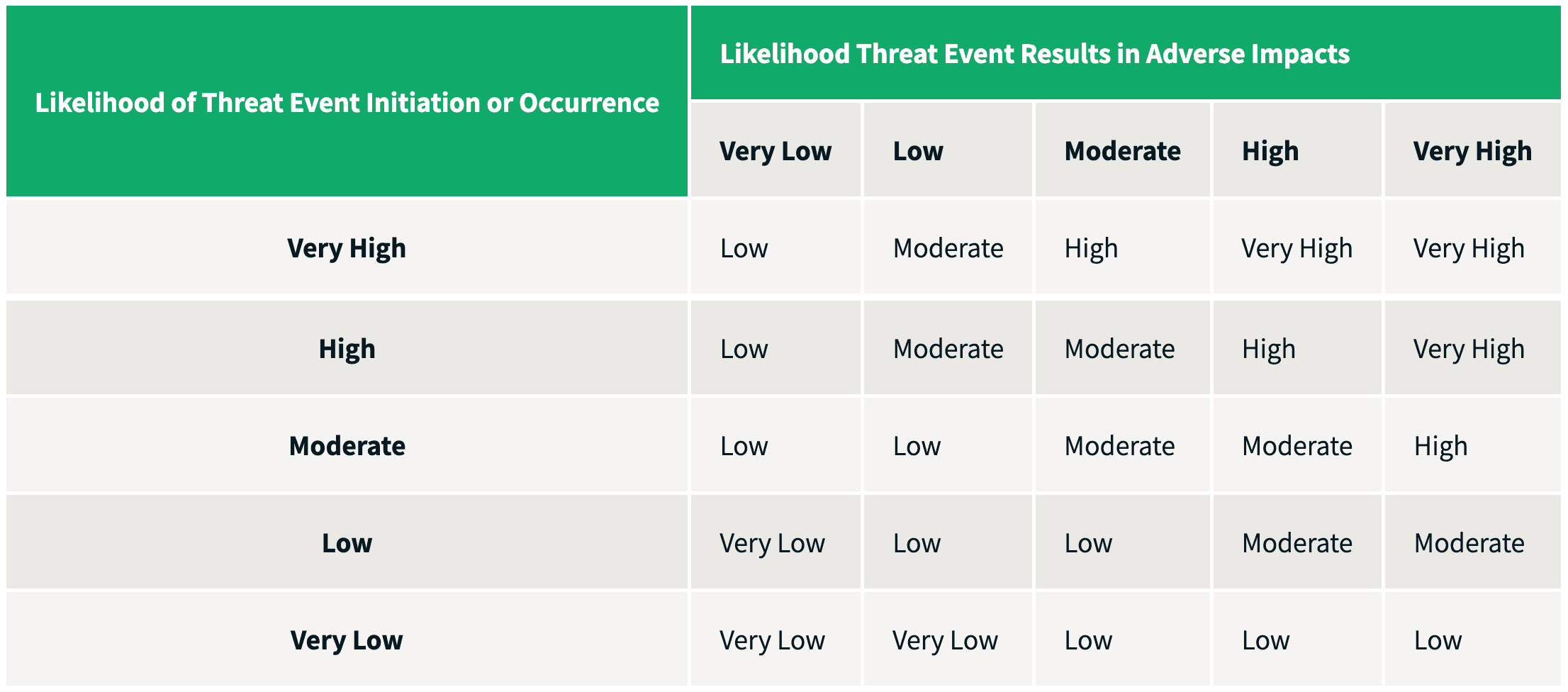Click Low row, Very Low column cell
This screenshot has height=692, width=1568.
pyautogui.click(x=772, y=543)
